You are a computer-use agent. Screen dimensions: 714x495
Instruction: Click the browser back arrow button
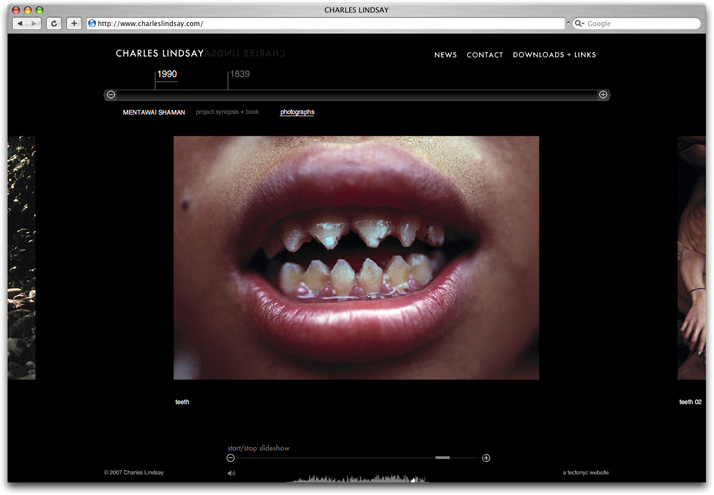(19, 23)
